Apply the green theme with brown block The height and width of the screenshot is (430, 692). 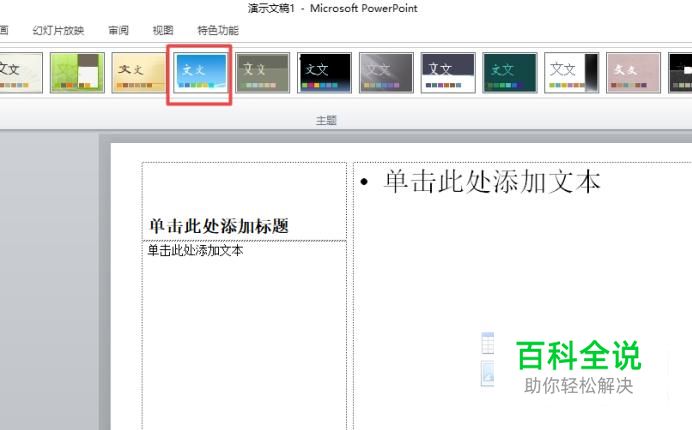77,73
